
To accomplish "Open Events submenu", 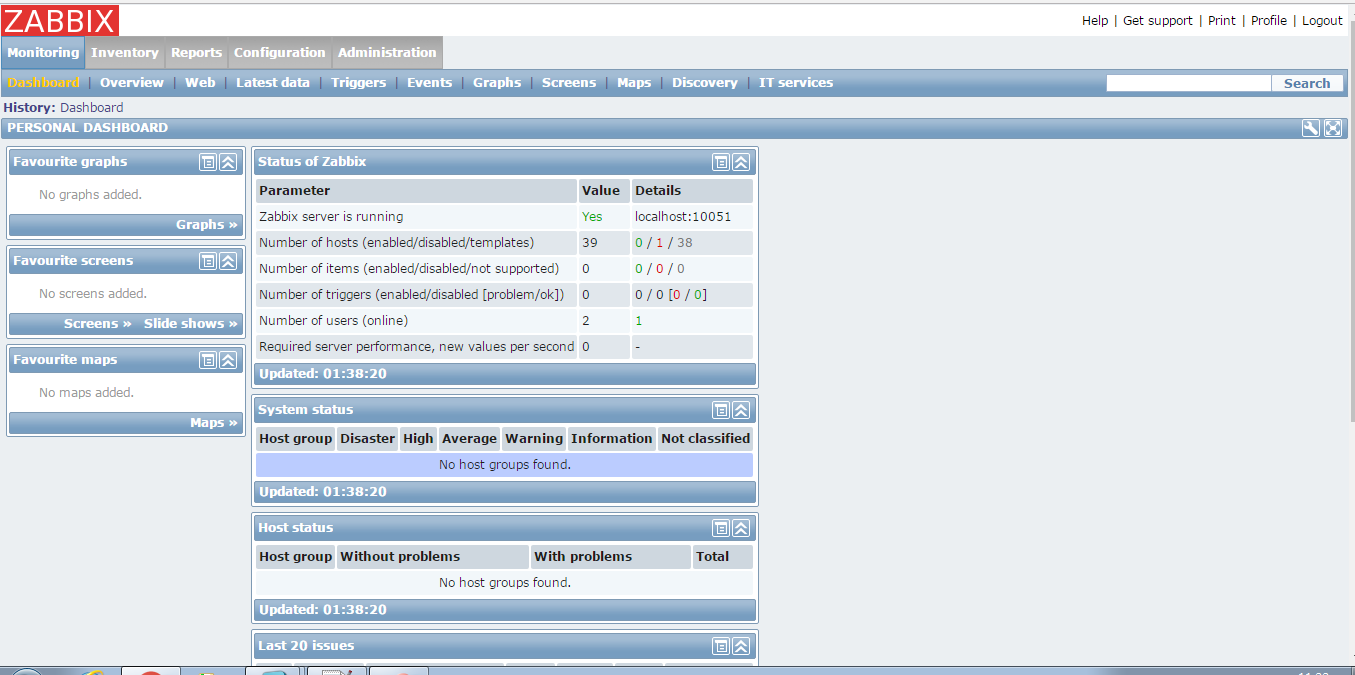I will coord(430,83).
